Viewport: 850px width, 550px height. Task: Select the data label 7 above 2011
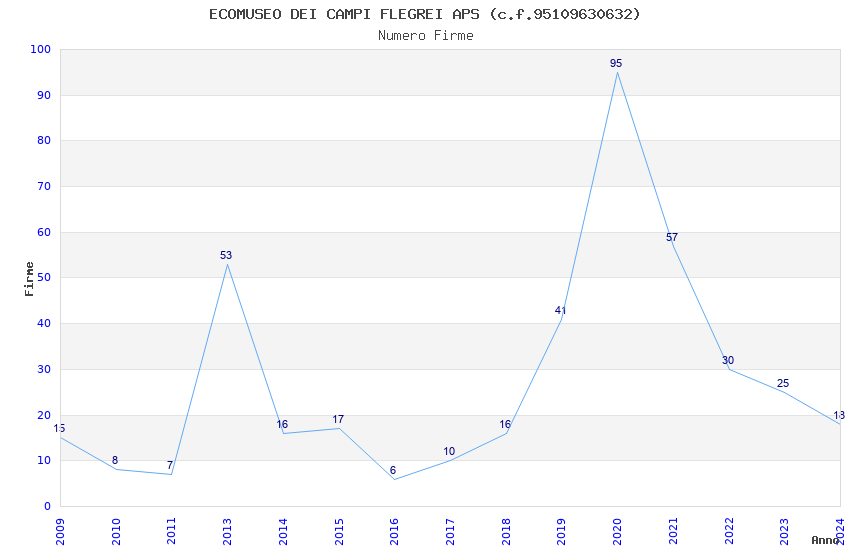tap(170, 465)
